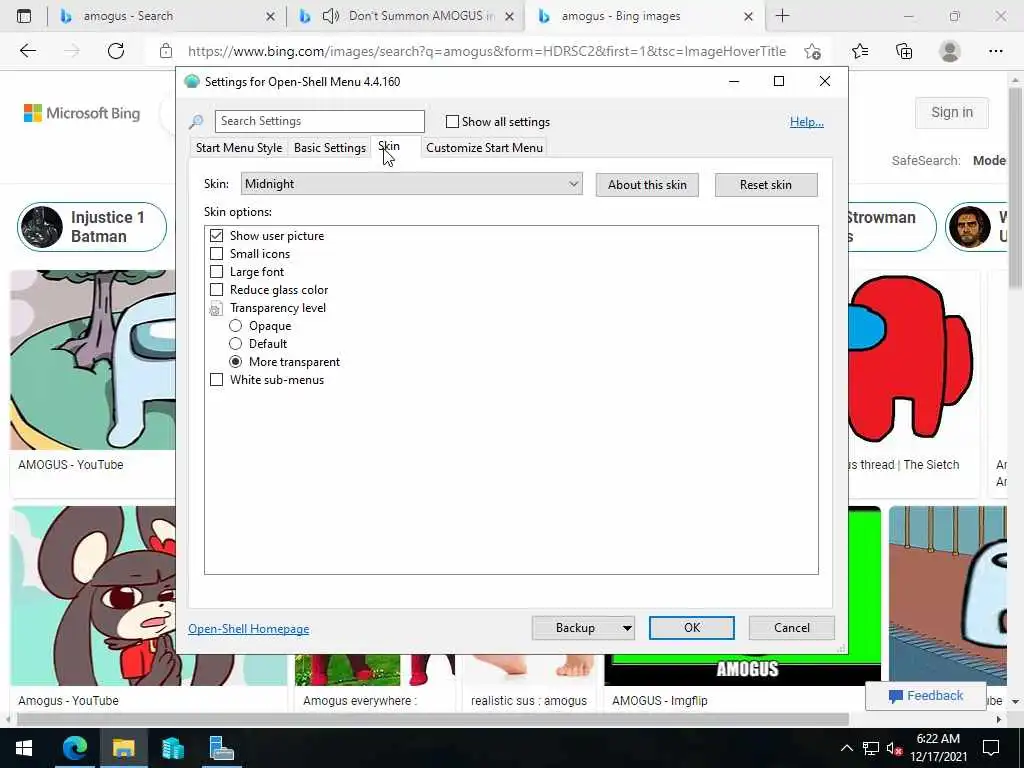Open Edge Collections icon
Screen dimensions: 1024x768
[x=904, y=51]
